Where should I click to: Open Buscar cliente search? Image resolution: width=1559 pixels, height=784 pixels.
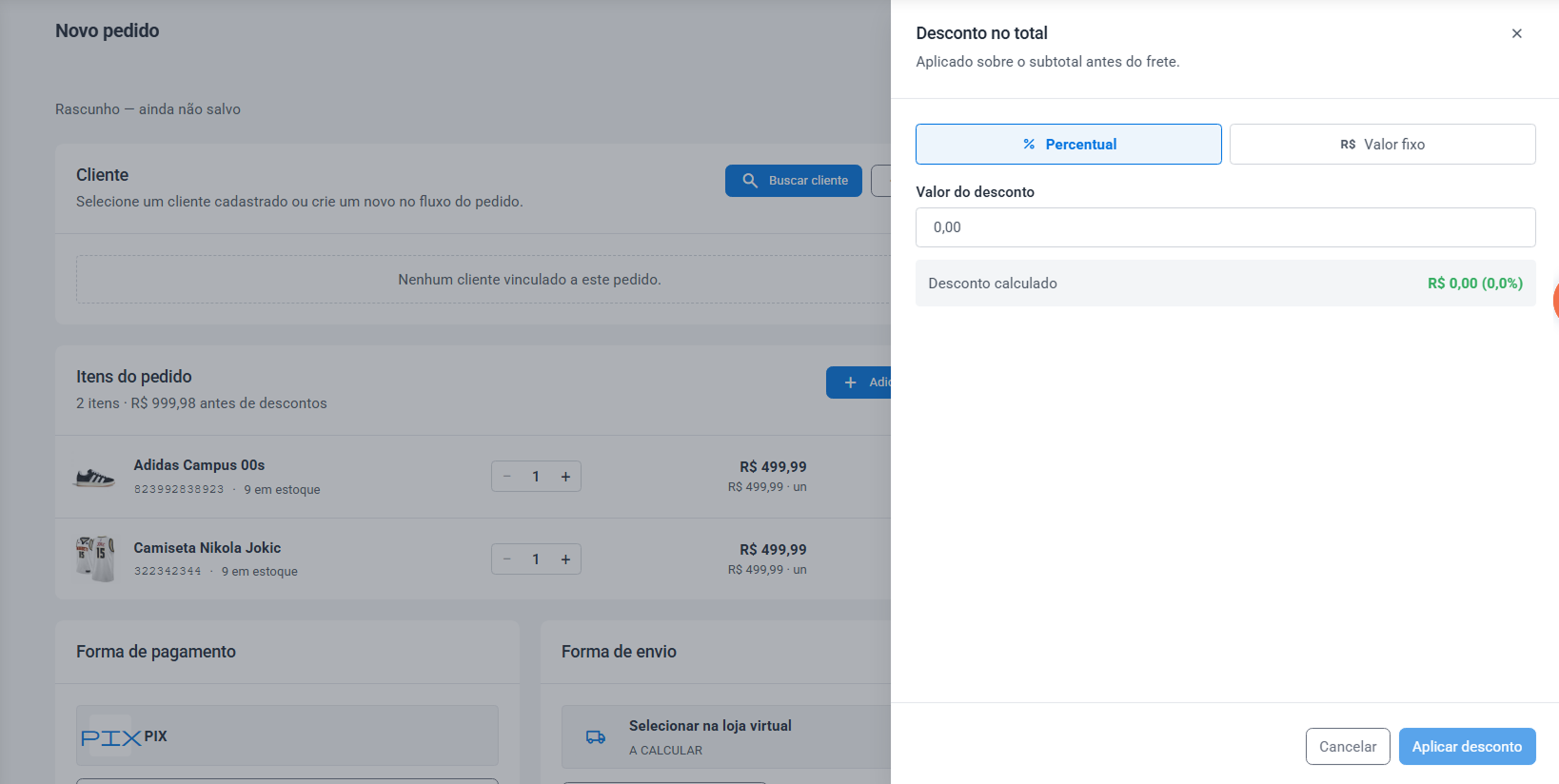point(794,181)
